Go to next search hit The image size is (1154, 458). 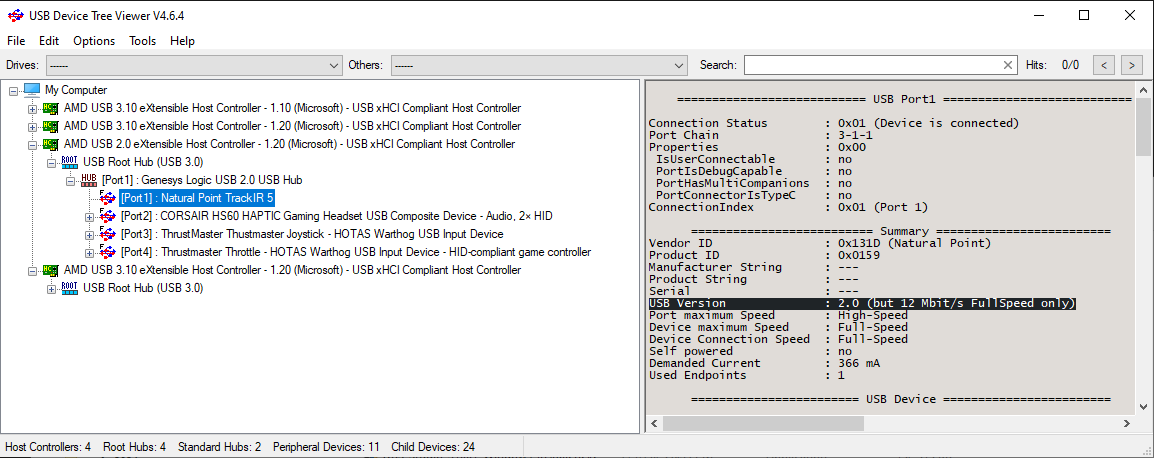click(x=1131, y=65)
